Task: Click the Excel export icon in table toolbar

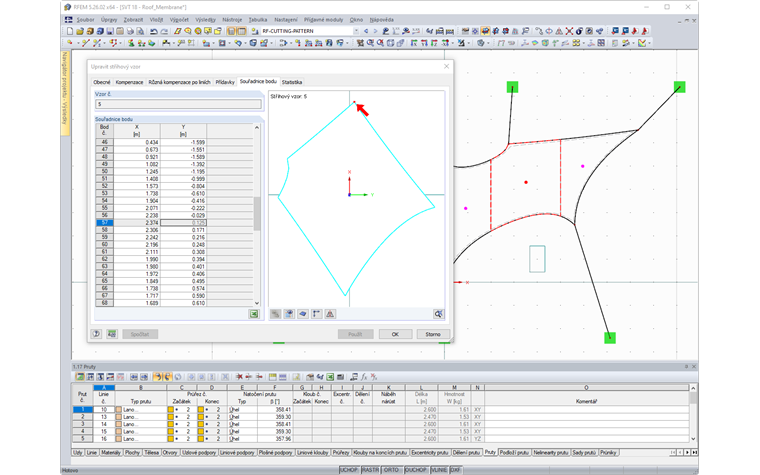Action: tap(330, 377)
